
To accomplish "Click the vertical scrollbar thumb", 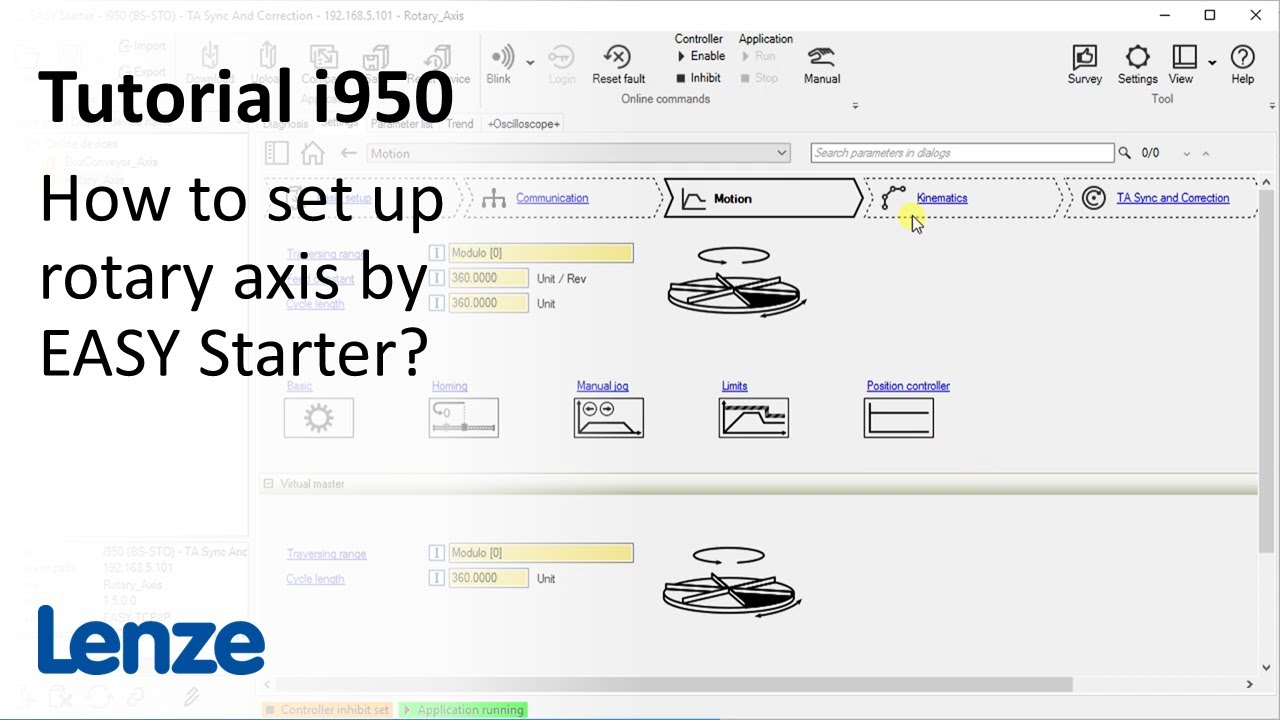I will point(1266,372).
